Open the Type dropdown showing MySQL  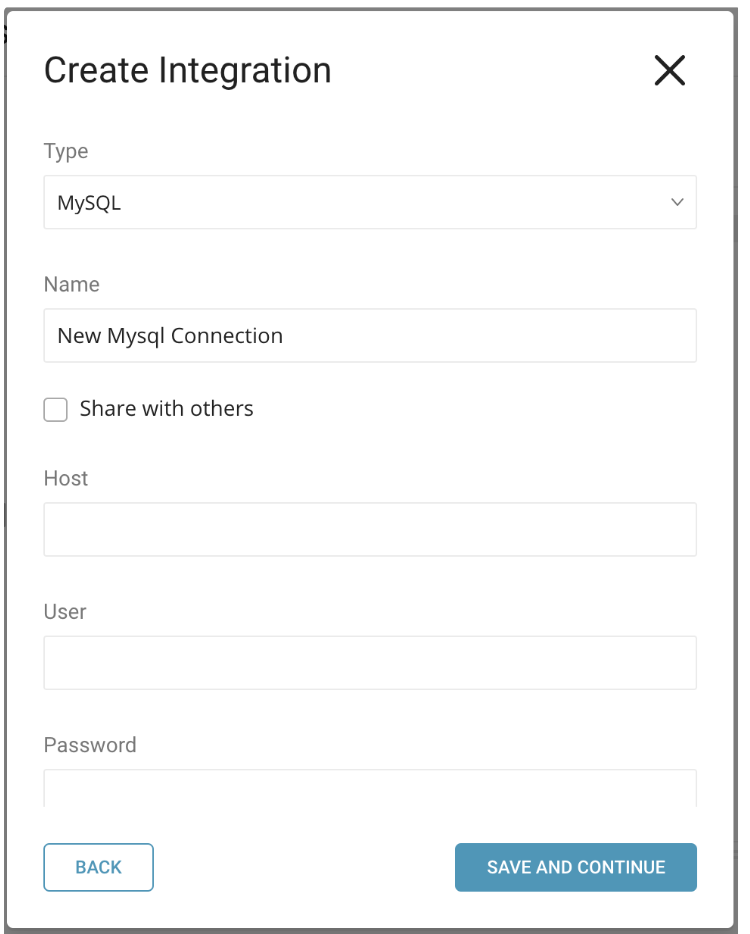[x=369, y=203]
